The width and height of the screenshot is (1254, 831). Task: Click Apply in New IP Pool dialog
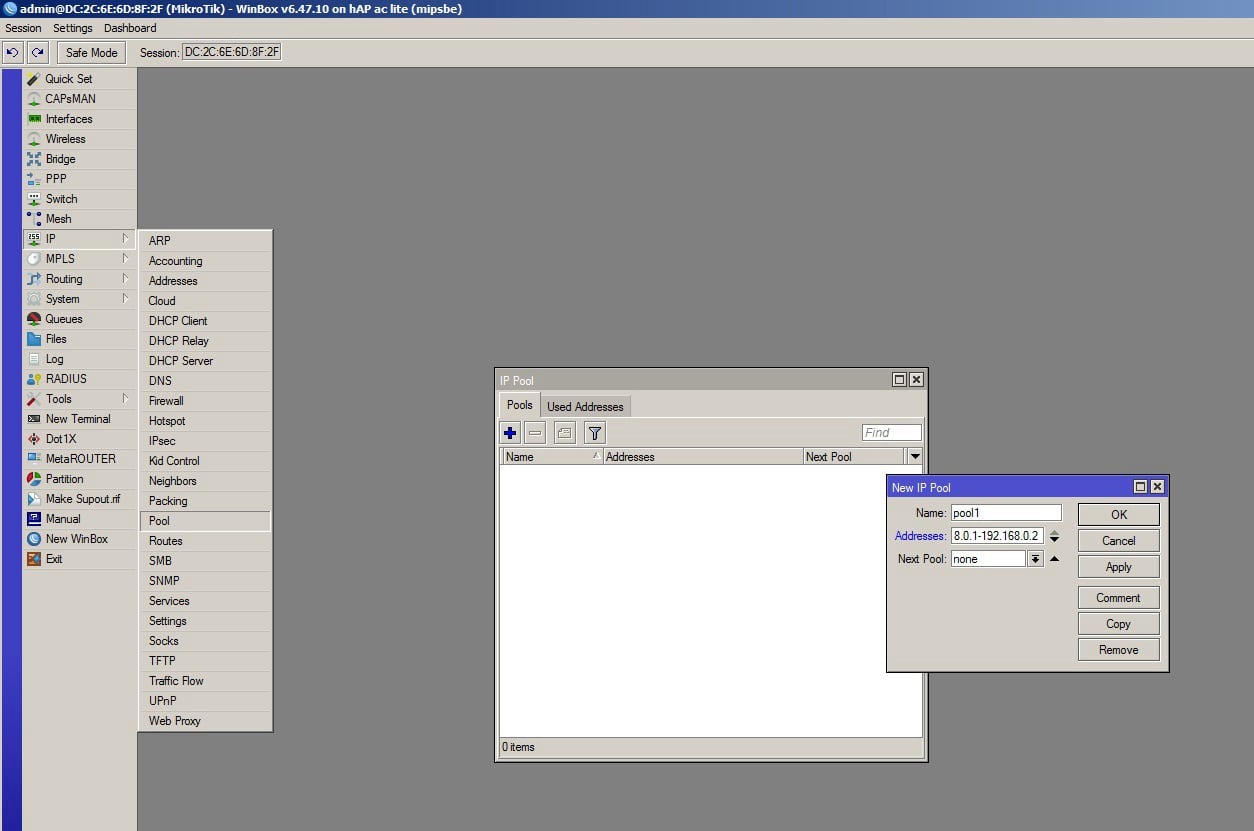point(1118,566)
